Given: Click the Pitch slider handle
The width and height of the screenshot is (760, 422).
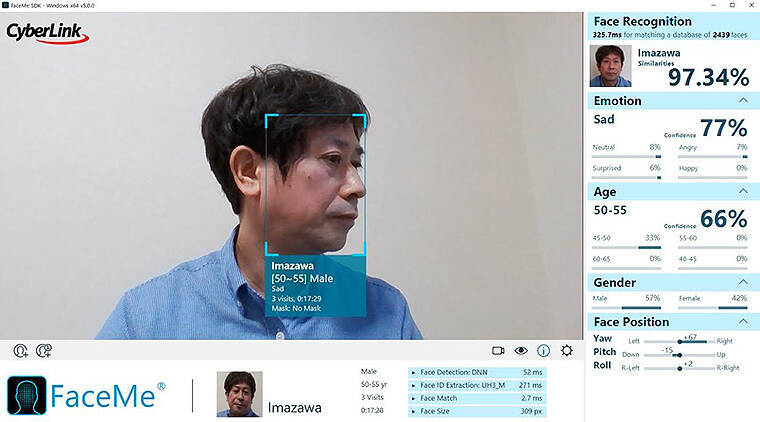Looking at the screenshot, I should [680, 355].
